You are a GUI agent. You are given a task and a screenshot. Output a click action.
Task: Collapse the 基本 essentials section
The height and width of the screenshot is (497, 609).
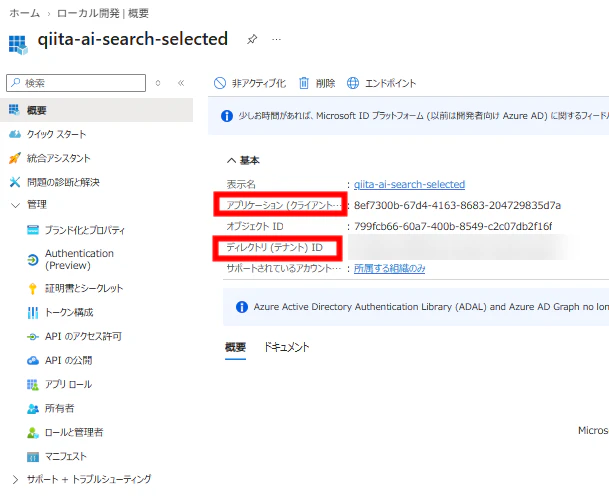pos(231,160)
